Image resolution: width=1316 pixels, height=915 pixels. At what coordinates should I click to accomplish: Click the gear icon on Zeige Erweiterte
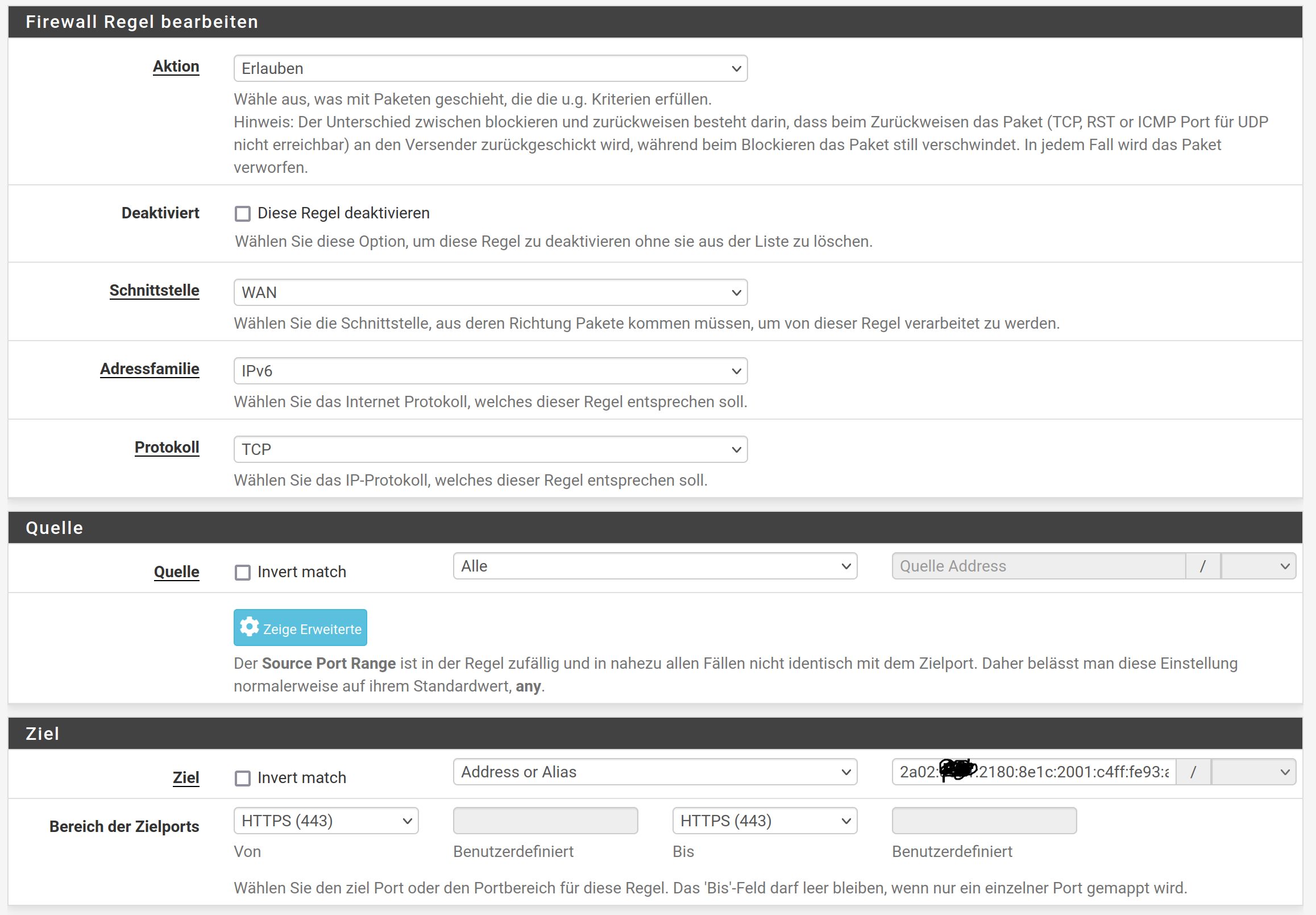pos(249,627)
